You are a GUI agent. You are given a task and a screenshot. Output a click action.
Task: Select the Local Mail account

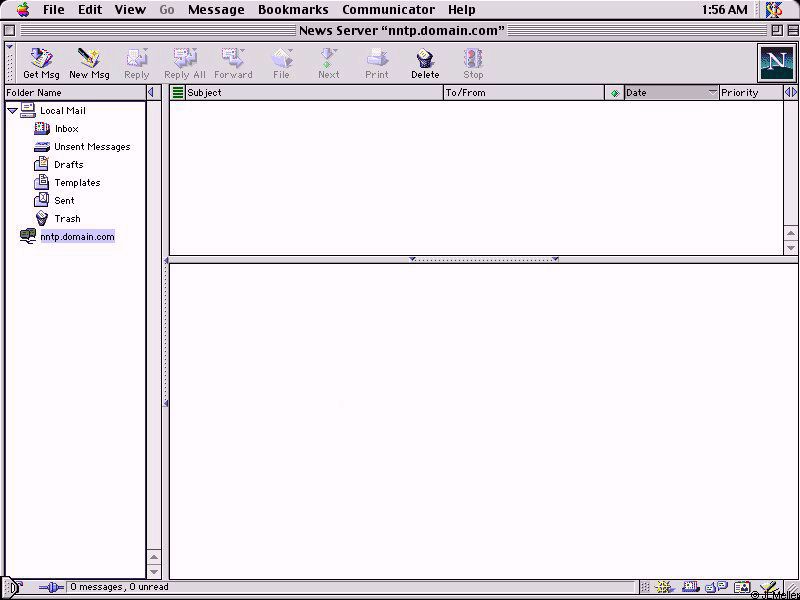pos(62,111)
